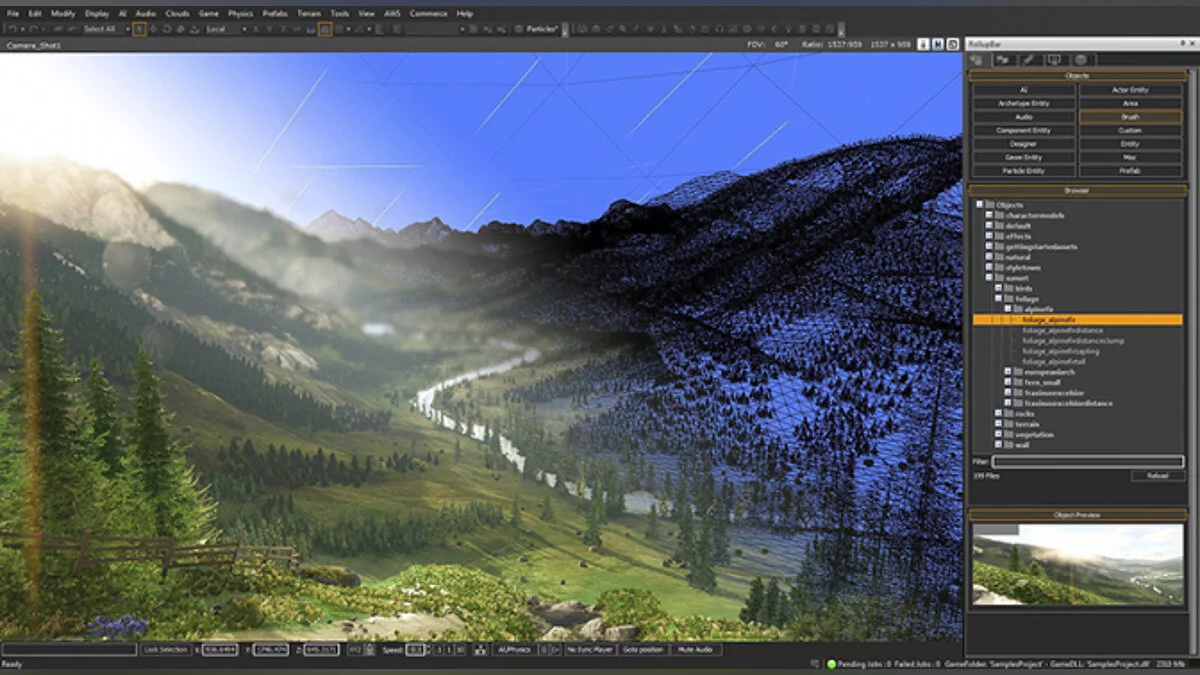This screenshot has width=1200, height=675.
Task: Constrain to Z axis button
Action: [284, 29]
